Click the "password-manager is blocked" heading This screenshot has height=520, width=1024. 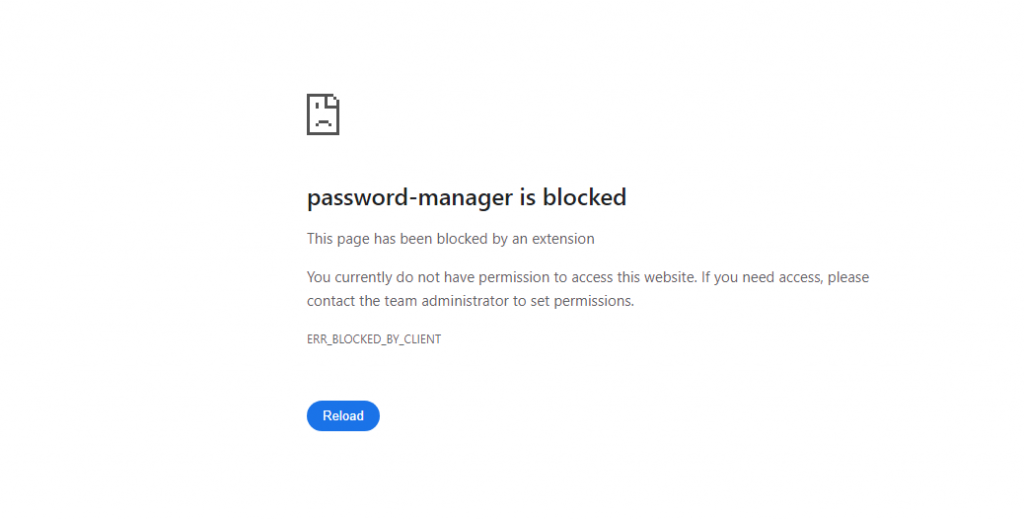466,198
